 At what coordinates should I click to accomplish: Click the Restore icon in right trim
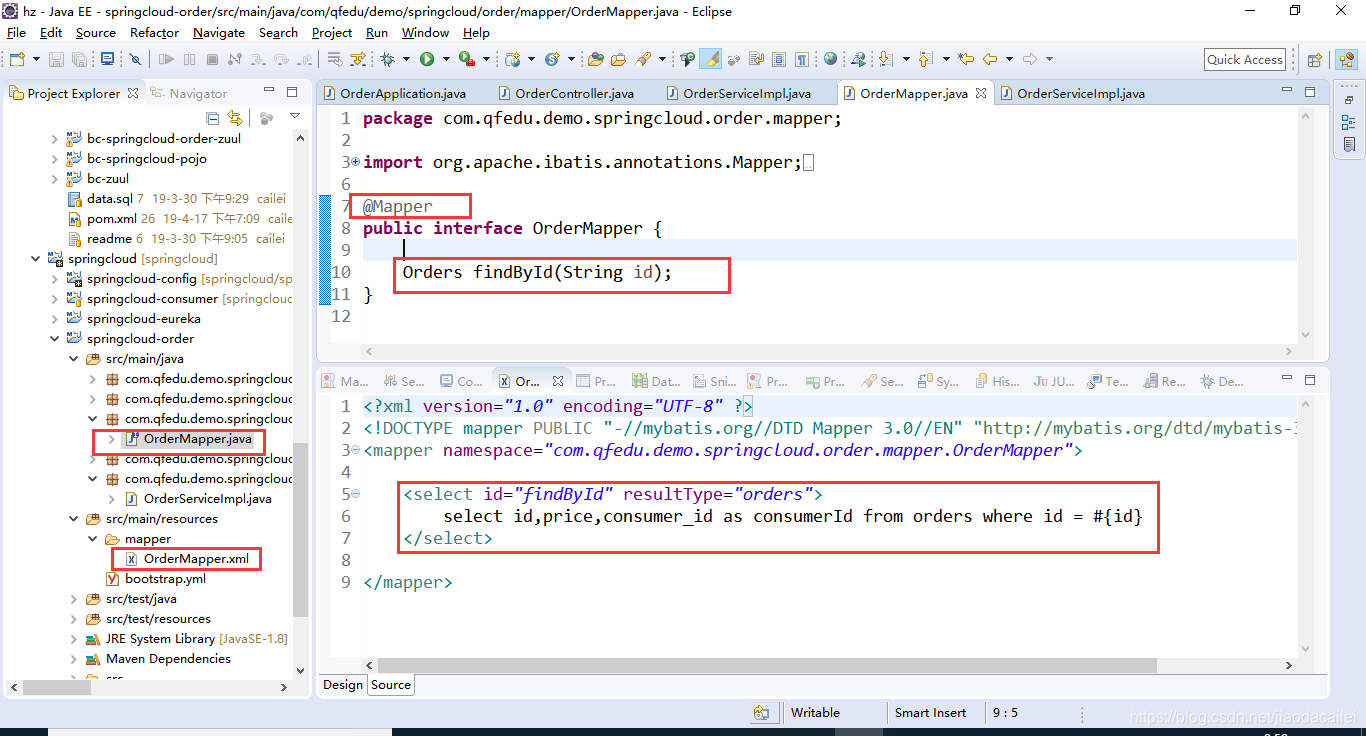coord(1349,98)
